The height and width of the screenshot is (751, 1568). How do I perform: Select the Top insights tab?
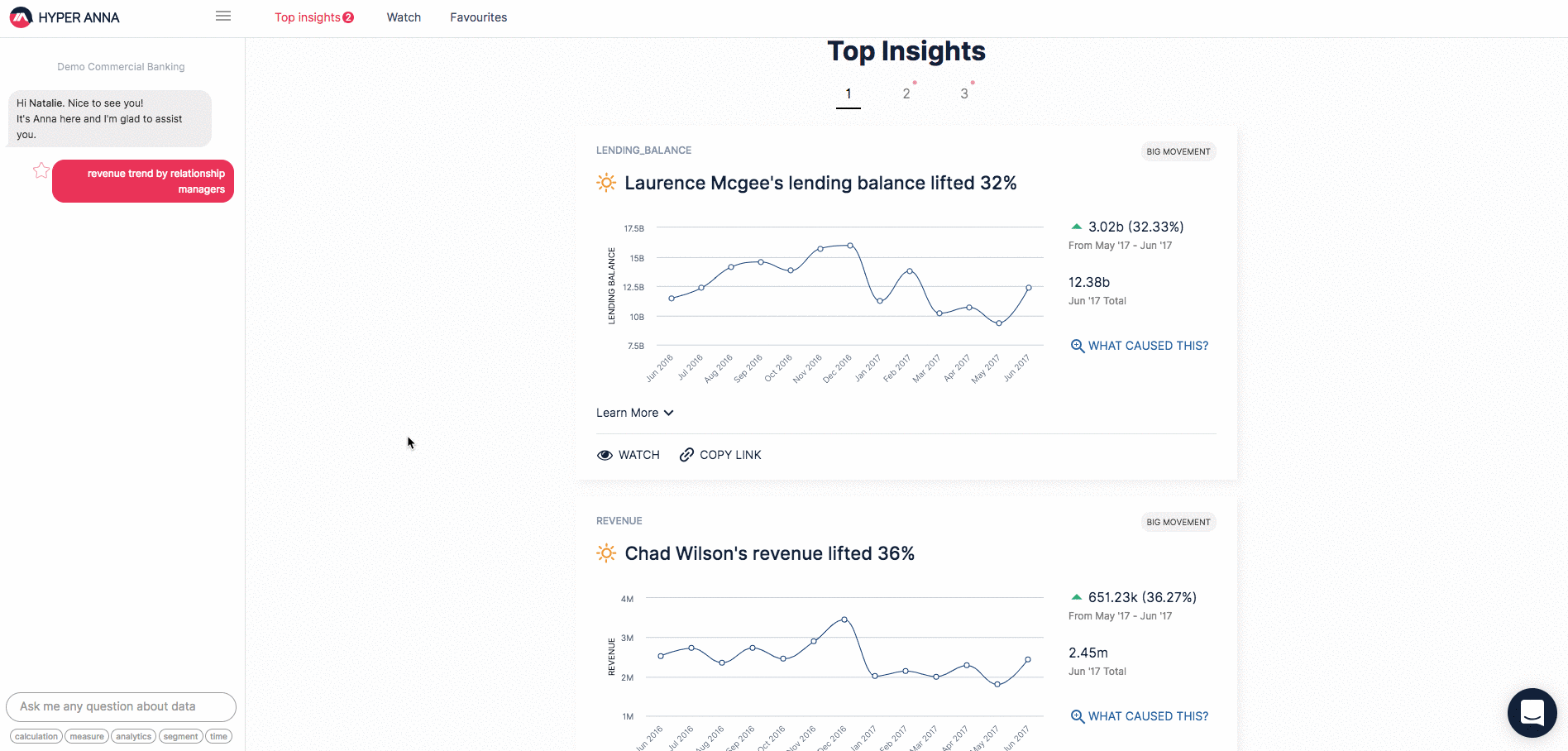coord(308,17)
